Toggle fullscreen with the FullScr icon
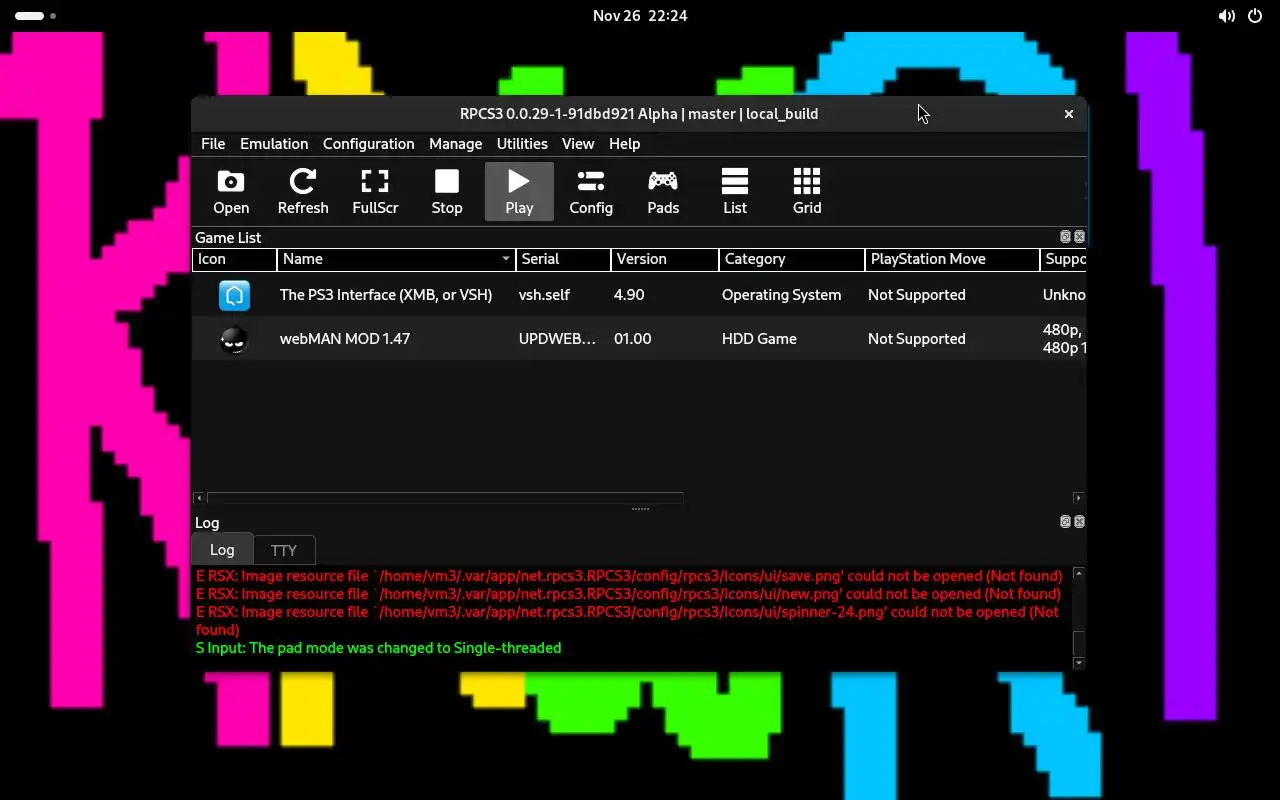The image size is (1280, 800). pos(375,191)
